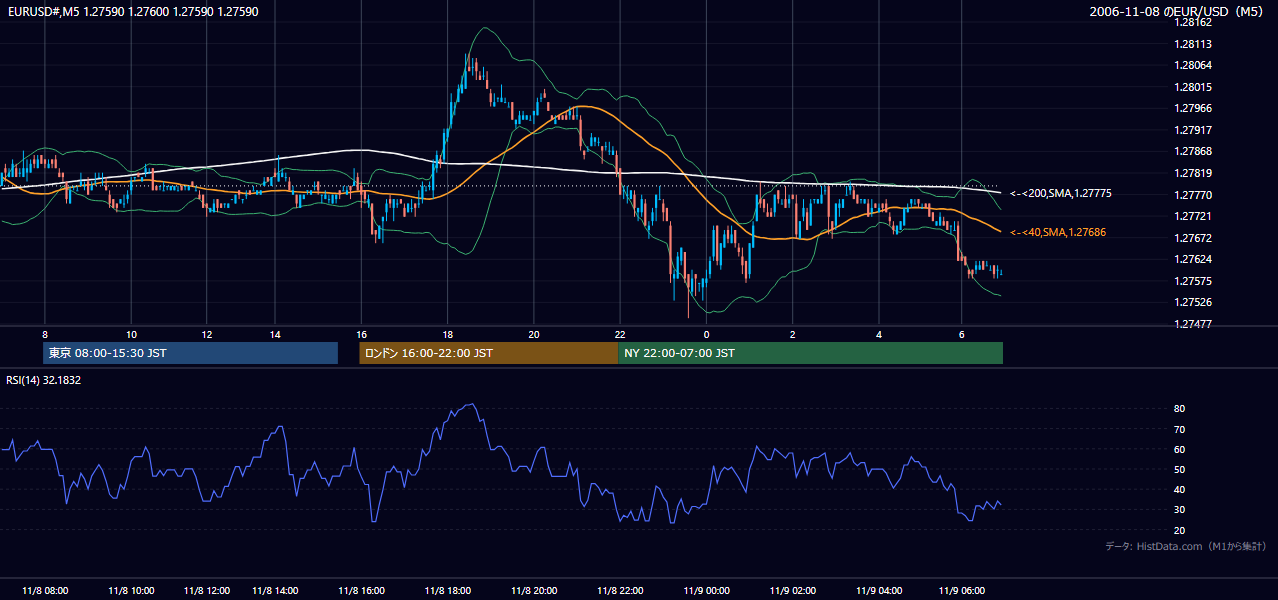Image resolution: width=1278 pixels, height=600 pixels.
Task: Click the bottom time label 11/8 10:00
Action: click(x=130, y=591)
